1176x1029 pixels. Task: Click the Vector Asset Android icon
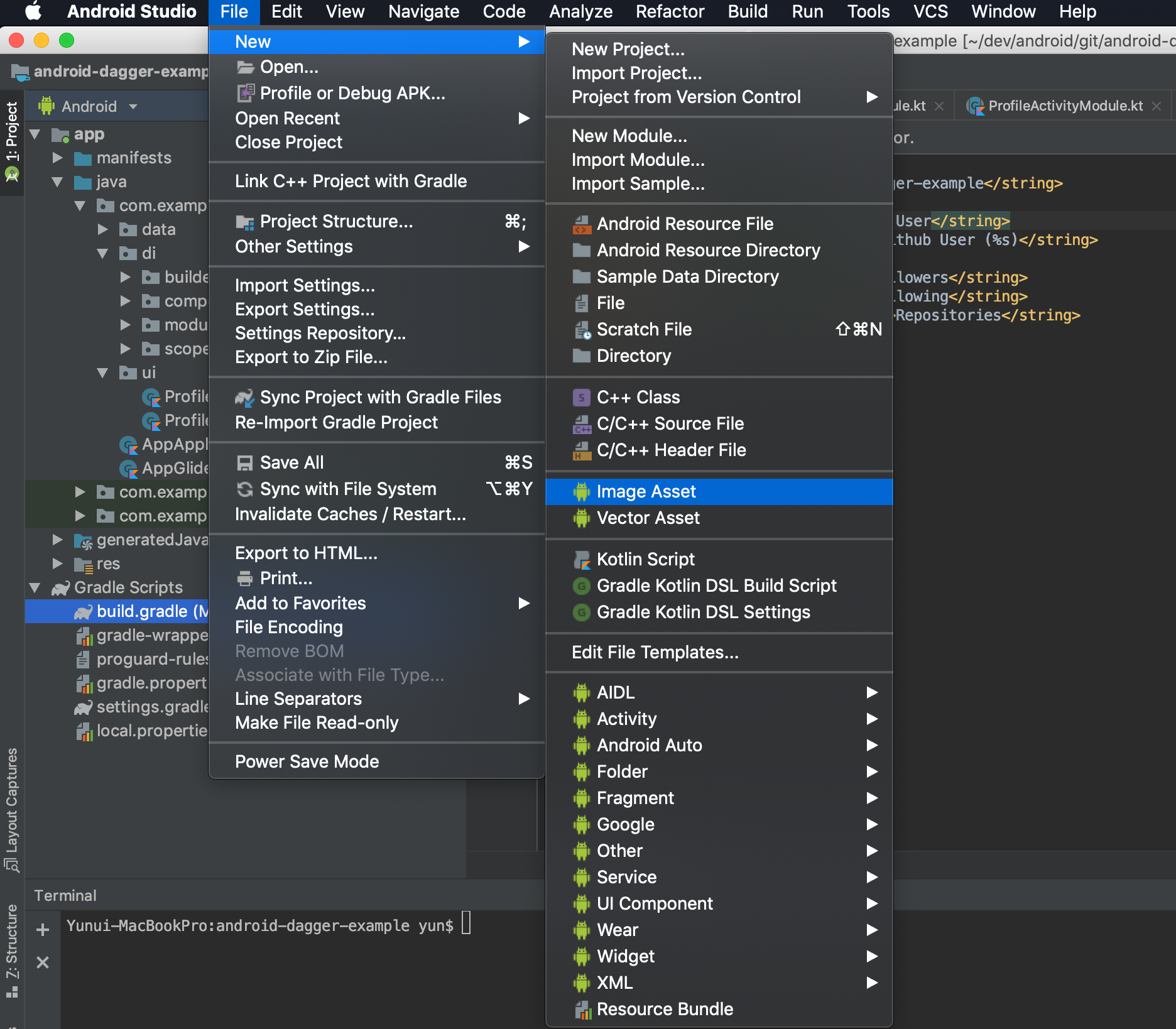(582, 518)
